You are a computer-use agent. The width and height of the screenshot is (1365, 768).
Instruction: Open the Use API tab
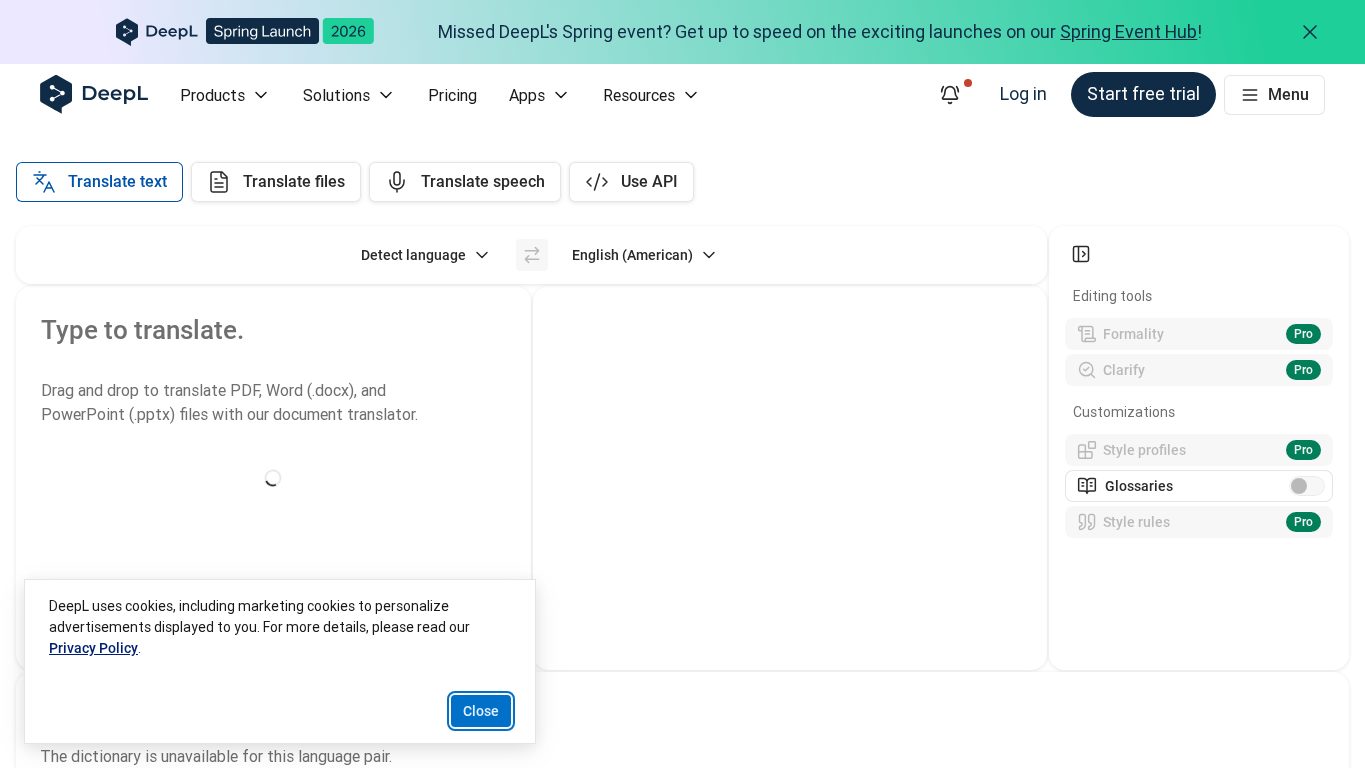click(631, 182)
